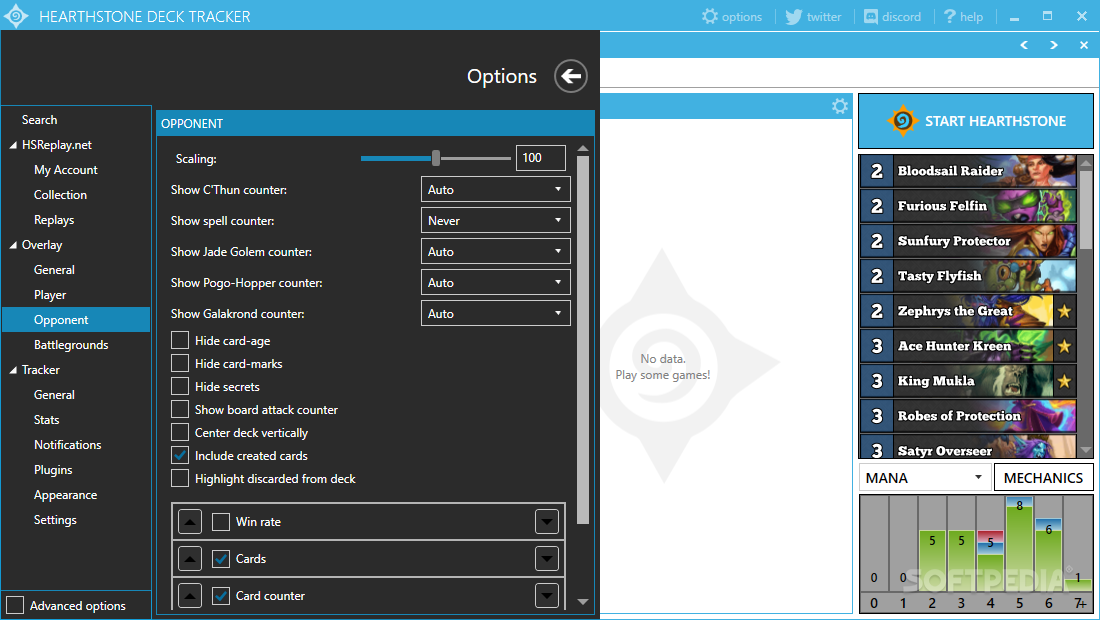Open the MANA chart type dropdown

[925, 478]
